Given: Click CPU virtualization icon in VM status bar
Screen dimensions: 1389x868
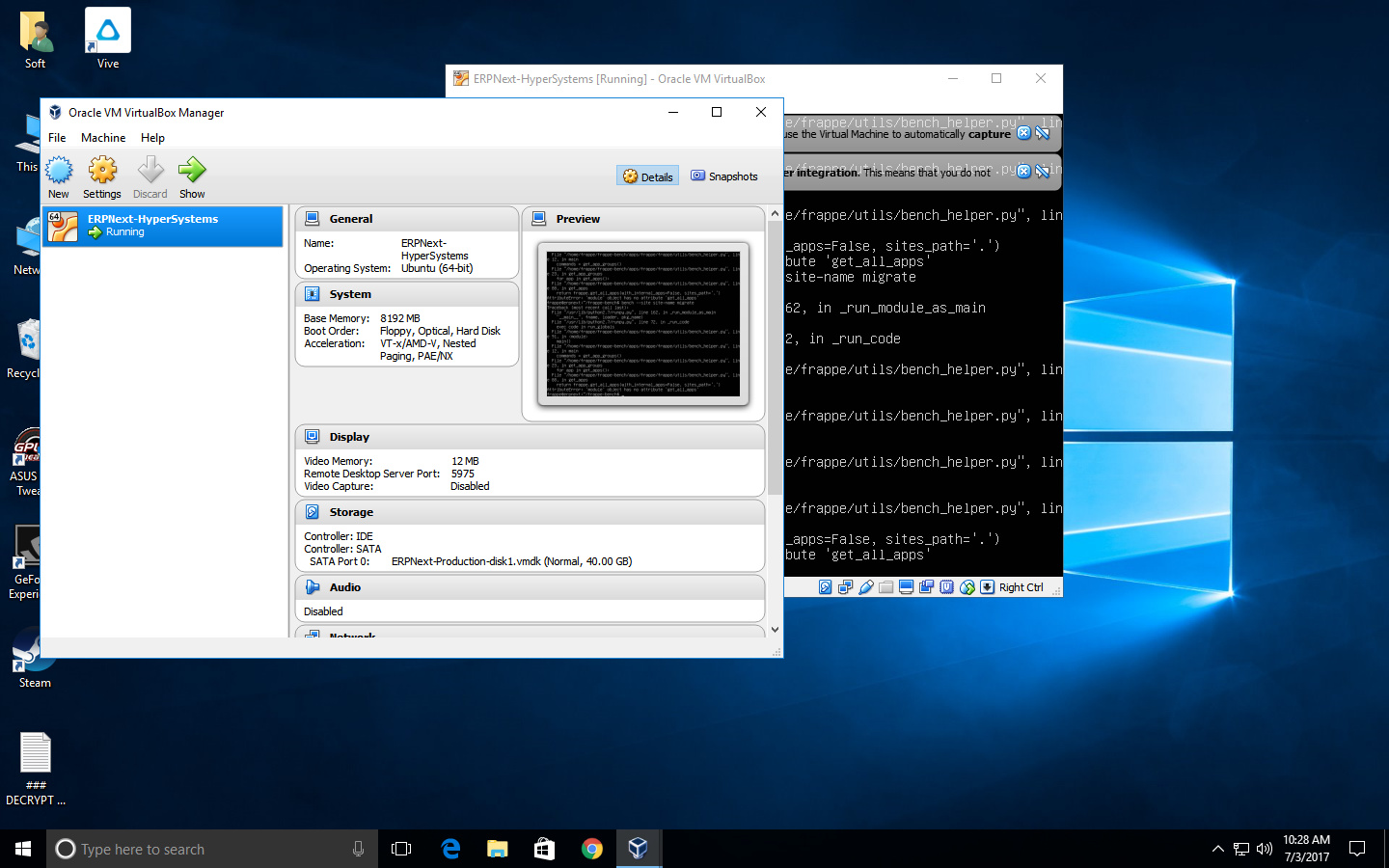Looking at the screenshot, I should [946, 587].
